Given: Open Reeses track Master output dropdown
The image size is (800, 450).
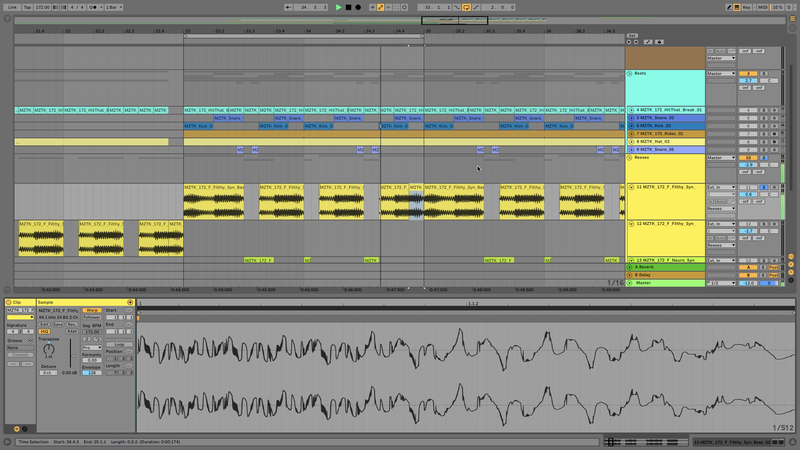Looking at the screenshot, I should (721, 158).
